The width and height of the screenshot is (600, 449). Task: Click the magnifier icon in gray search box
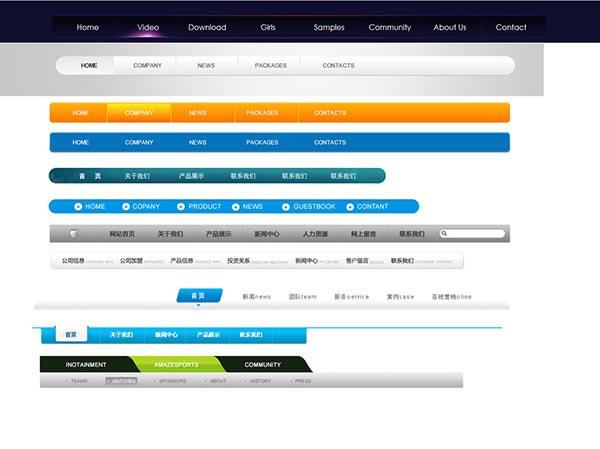445,234
